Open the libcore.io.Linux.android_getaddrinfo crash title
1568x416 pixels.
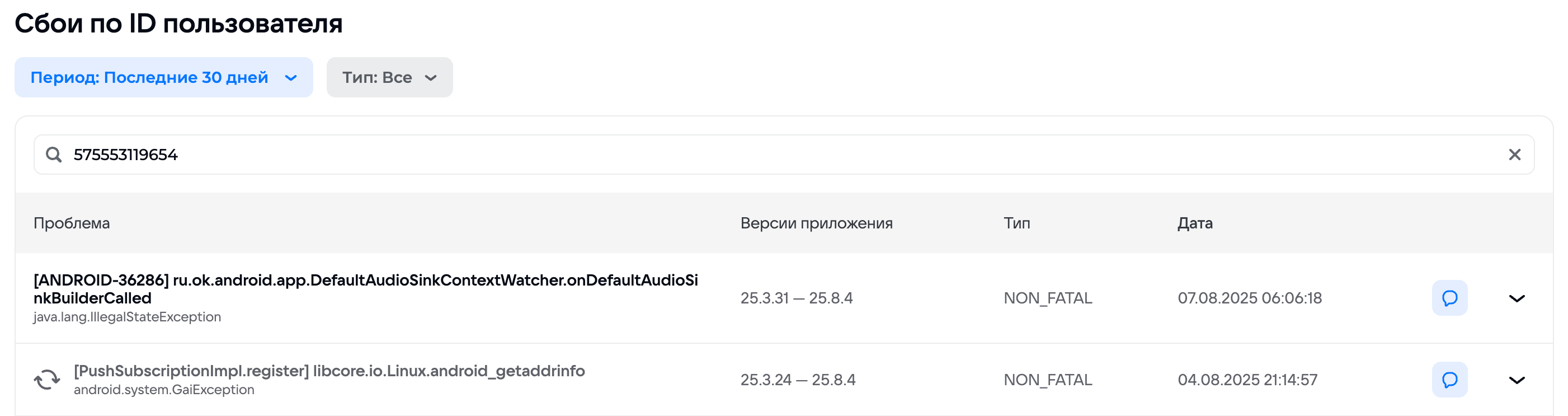coord(329,370)
